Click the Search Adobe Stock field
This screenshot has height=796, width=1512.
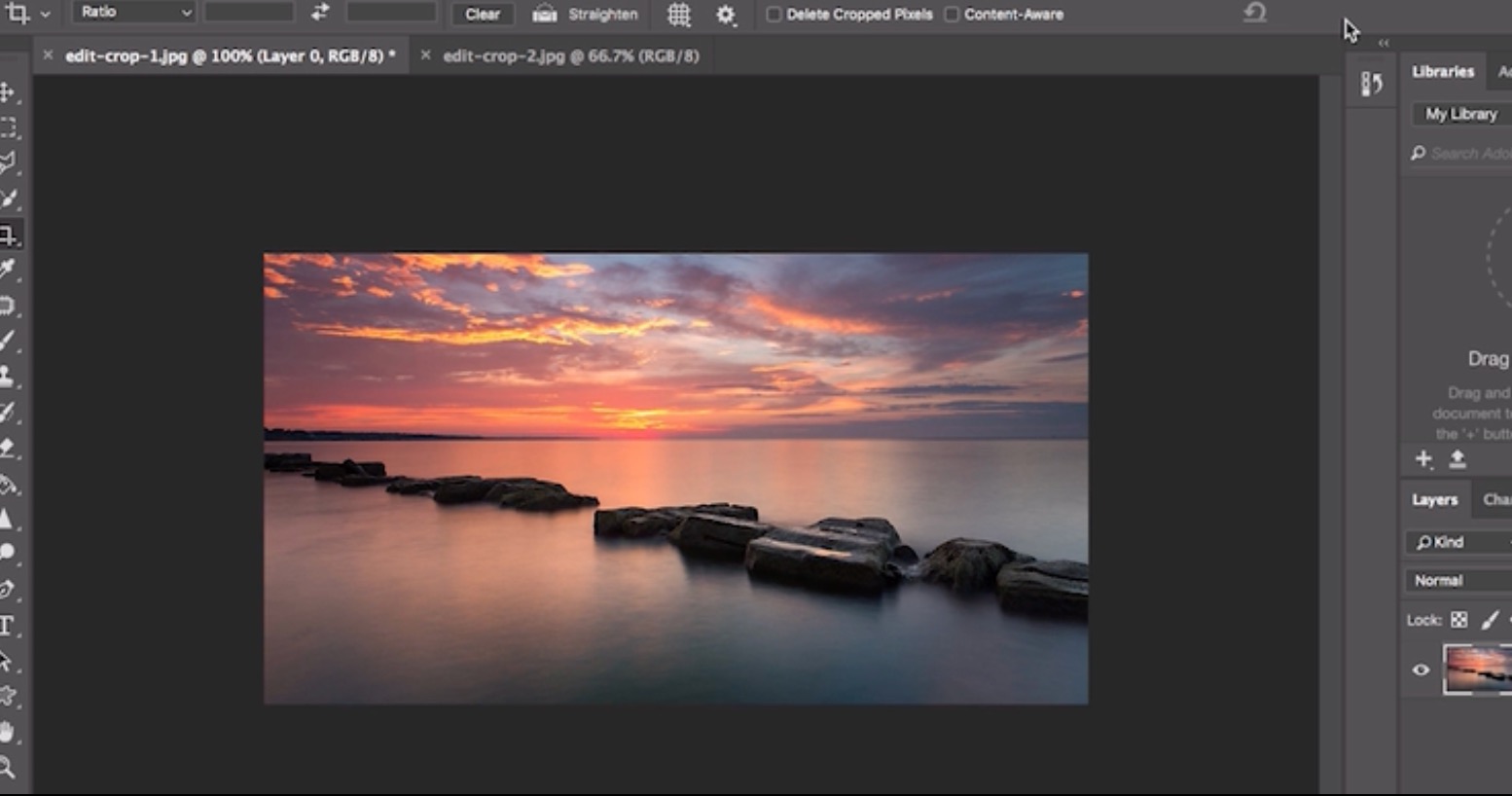pyautogui.click(x=1462, y=153)
